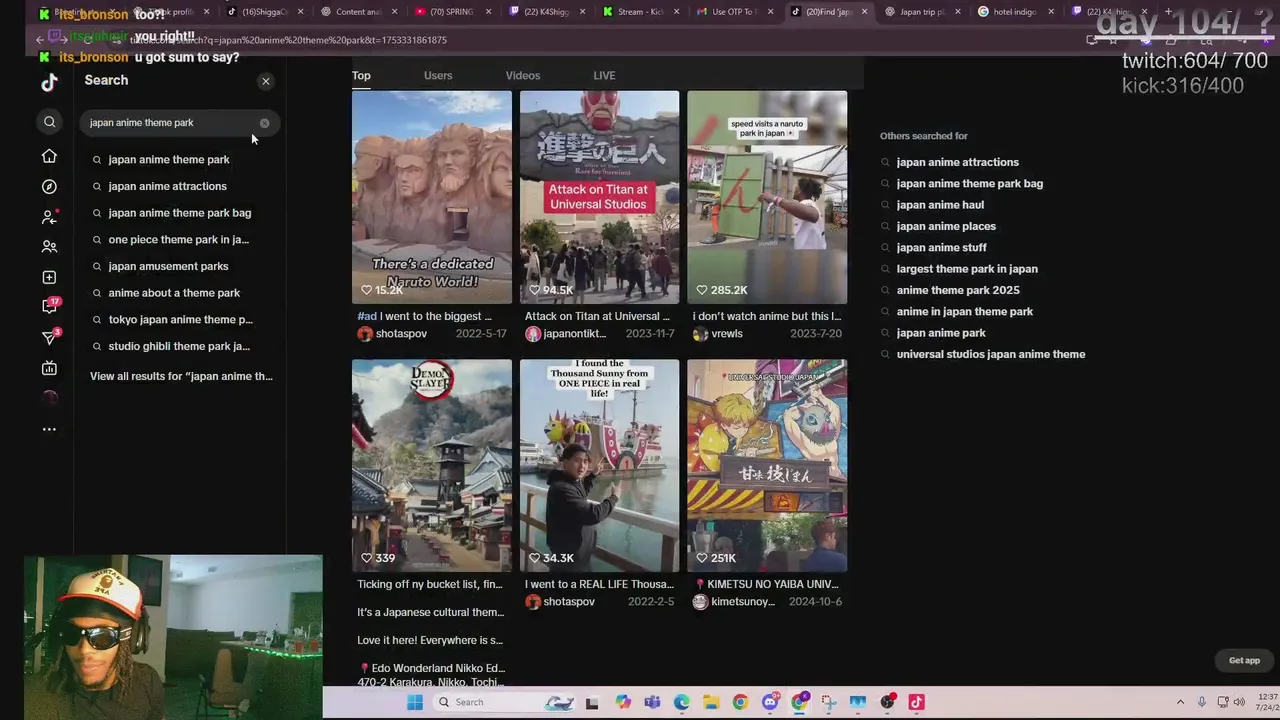Switch to the Top tab
1280x720 pixels.
pos(361,76)
